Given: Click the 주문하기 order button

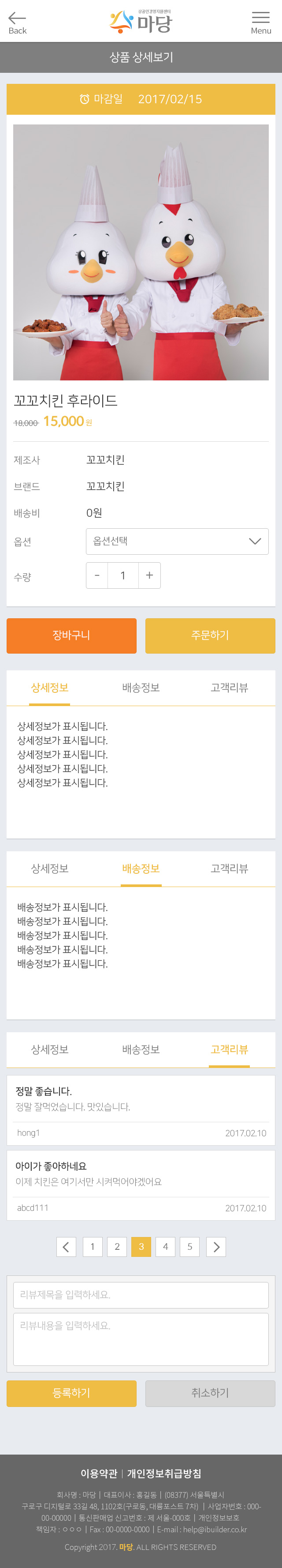Looking at the screenshot, I should pyautogui.click(x=210, y=635).
